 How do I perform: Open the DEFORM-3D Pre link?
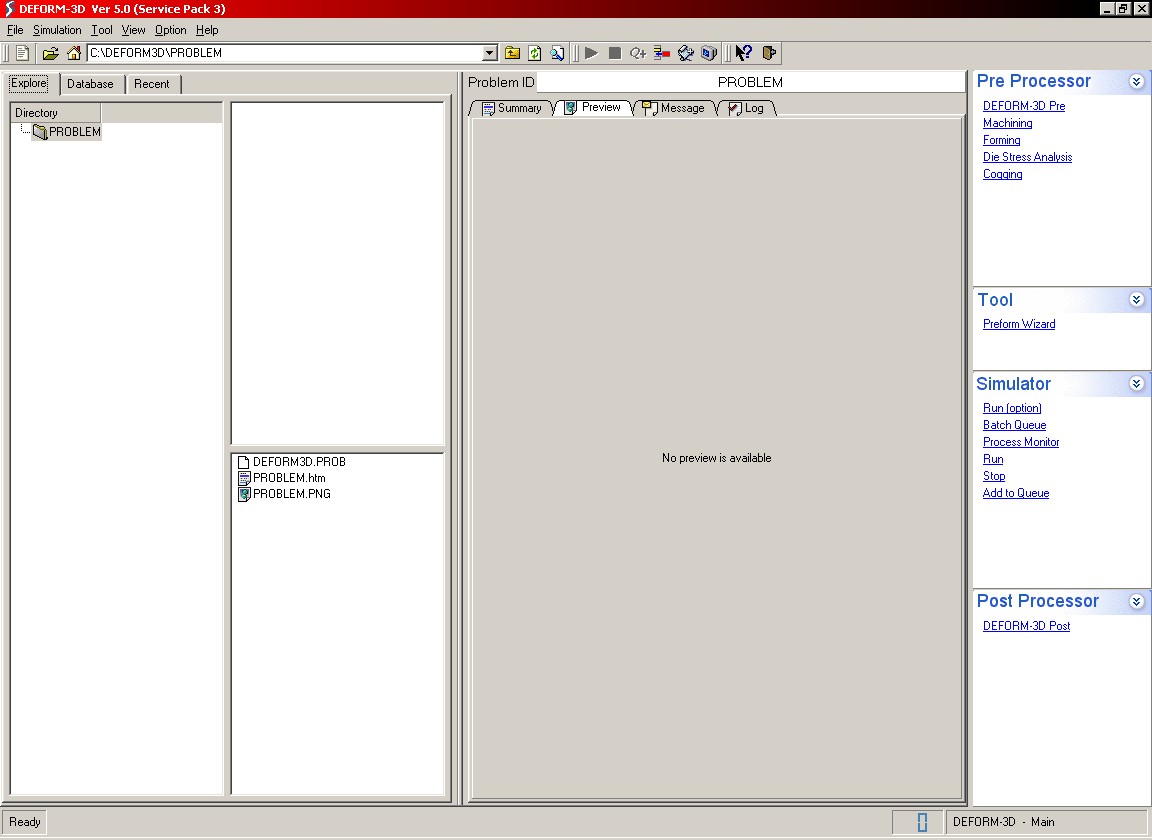tap(1023, 106)
